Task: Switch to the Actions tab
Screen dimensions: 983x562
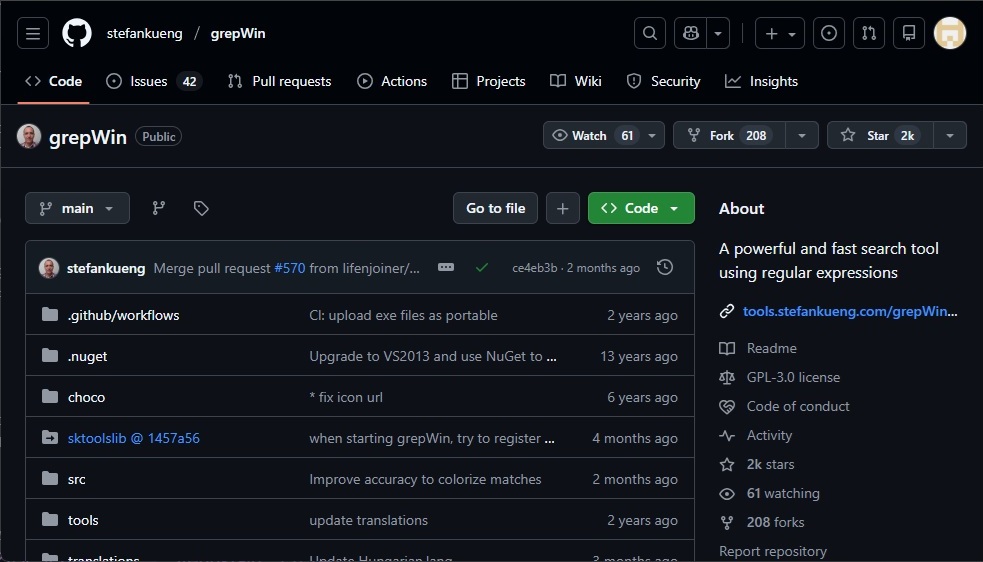Action: click(392, 82)
